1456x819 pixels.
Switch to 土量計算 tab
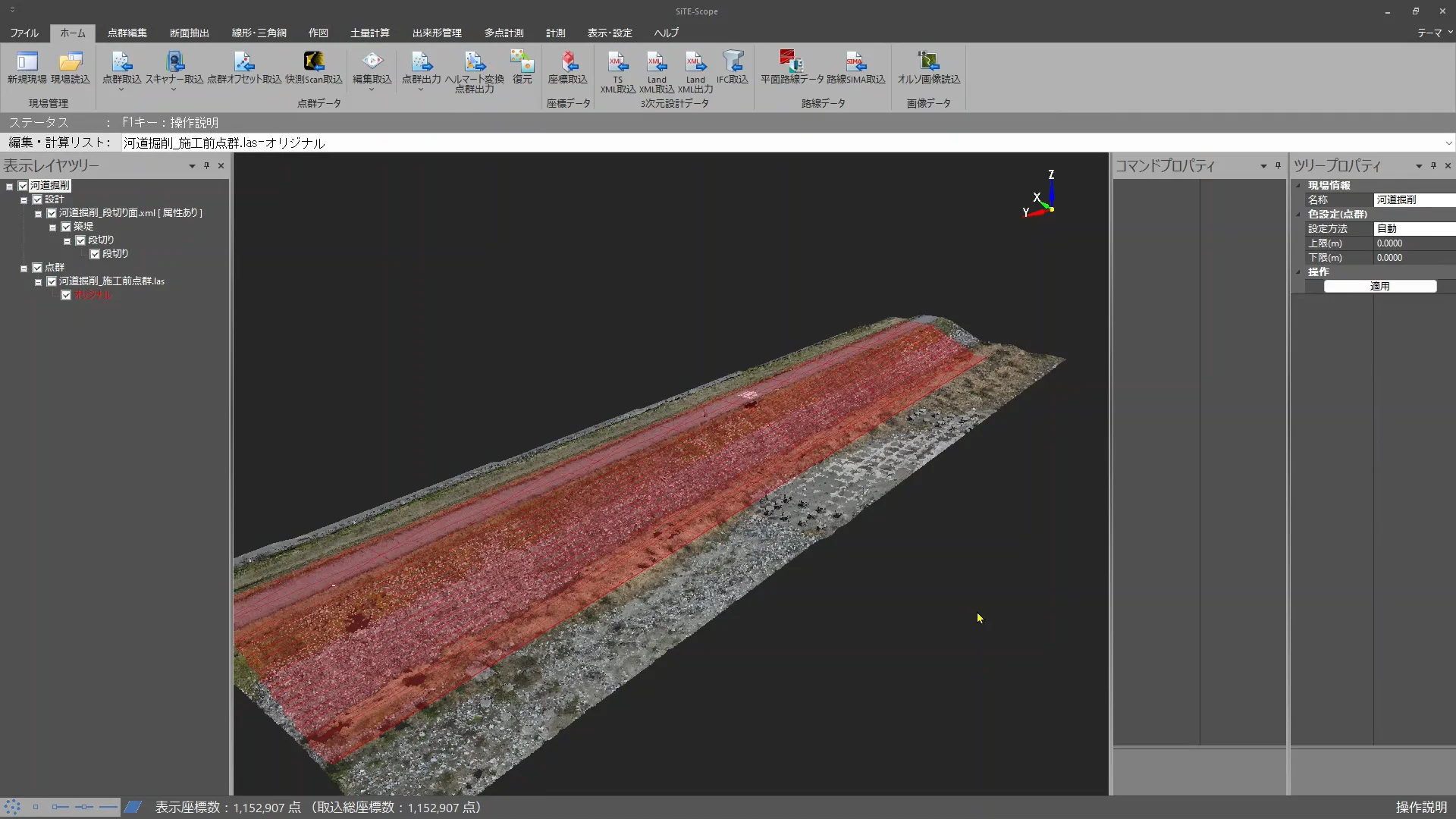point(370,33)
